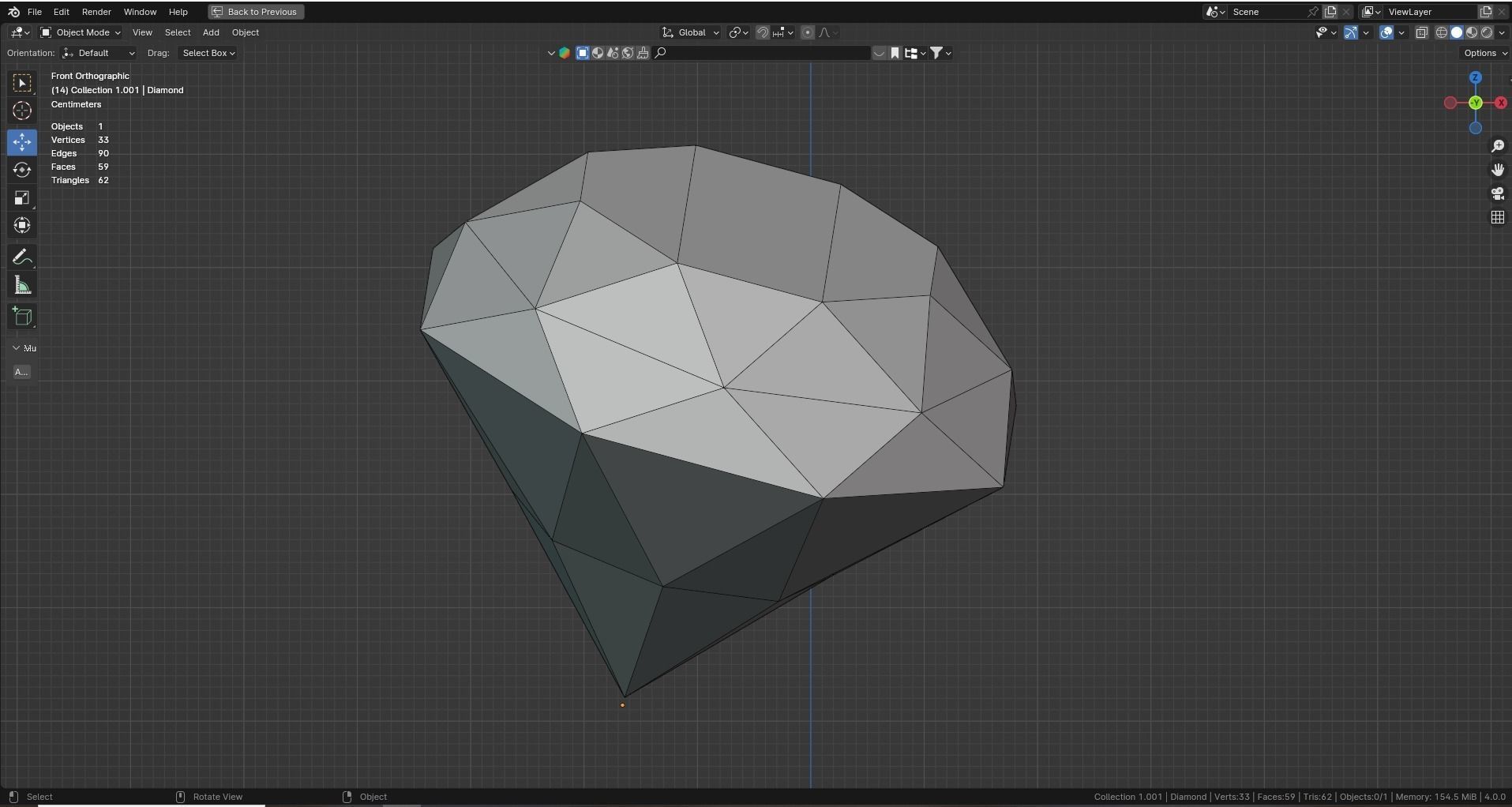Switch to wireframe viewport shading
The height and width of the screenshot is (807, 1512).
[1442, 32]
